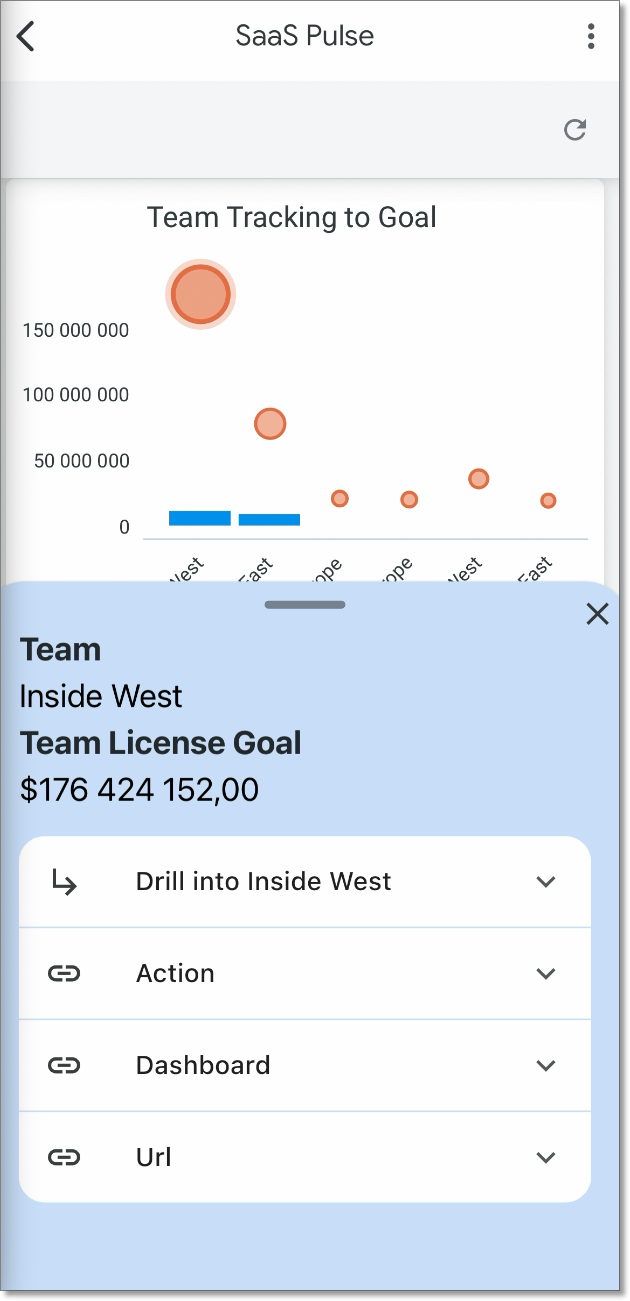Open the three-dot overflow menu
Image resolution: width=630 pixels, height=1301 pixels.
(591, 37)
